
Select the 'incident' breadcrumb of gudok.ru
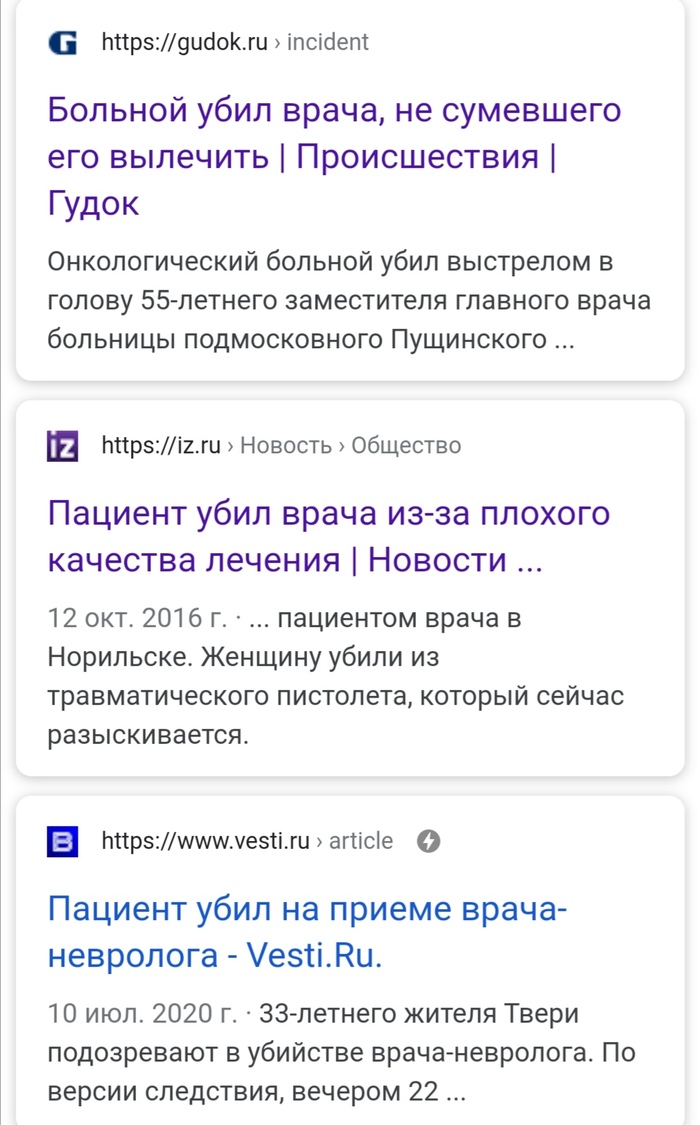coord(328,42)
